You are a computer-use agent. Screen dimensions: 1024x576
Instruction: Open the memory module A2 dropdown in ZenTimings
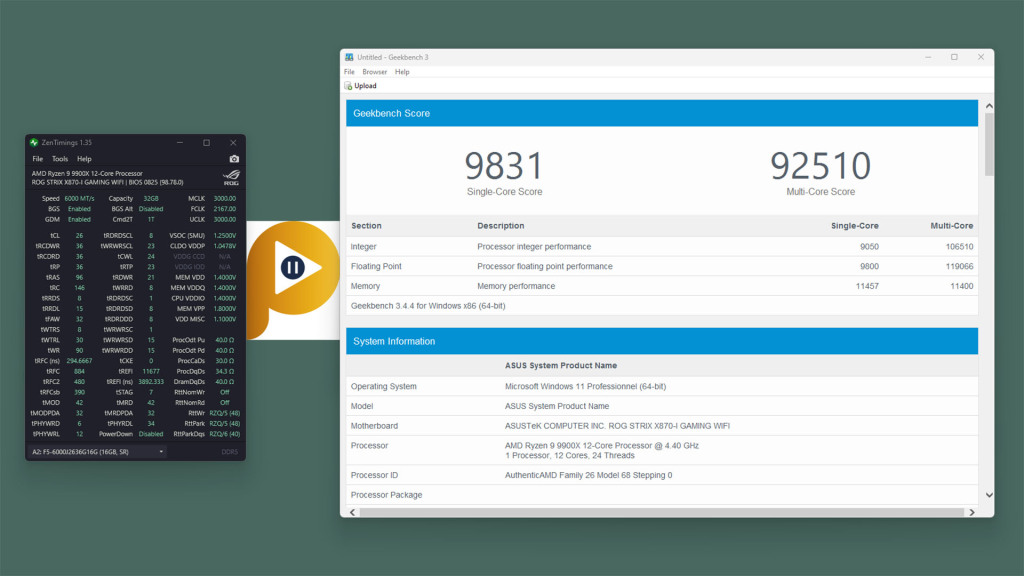(98, 452)
